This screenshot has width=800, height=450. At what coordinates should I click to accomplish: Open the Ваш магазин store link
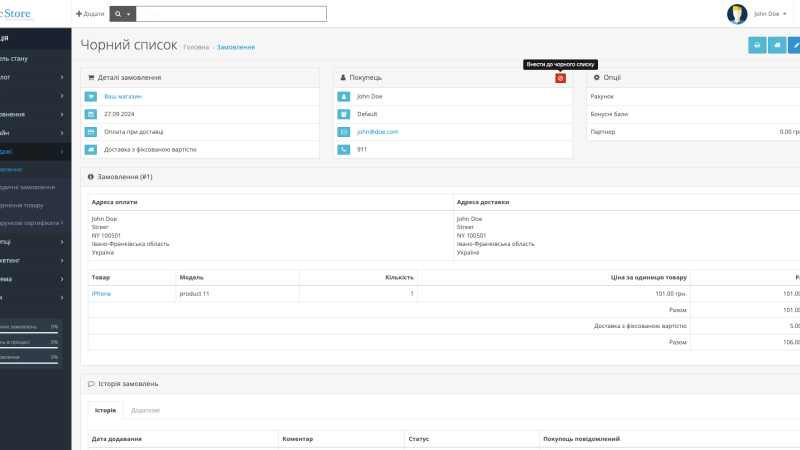coord(123,96)
